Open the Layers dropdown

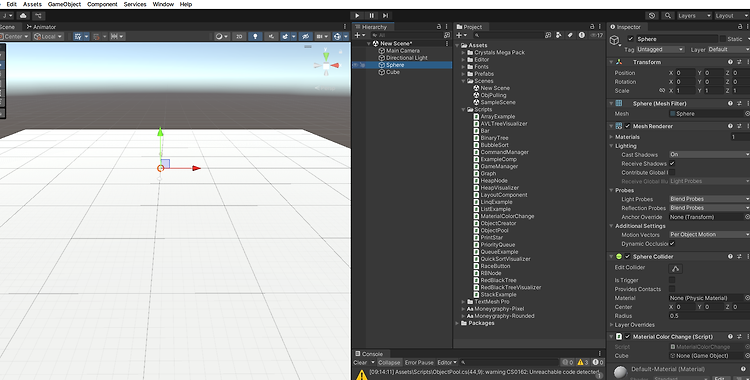694,16
